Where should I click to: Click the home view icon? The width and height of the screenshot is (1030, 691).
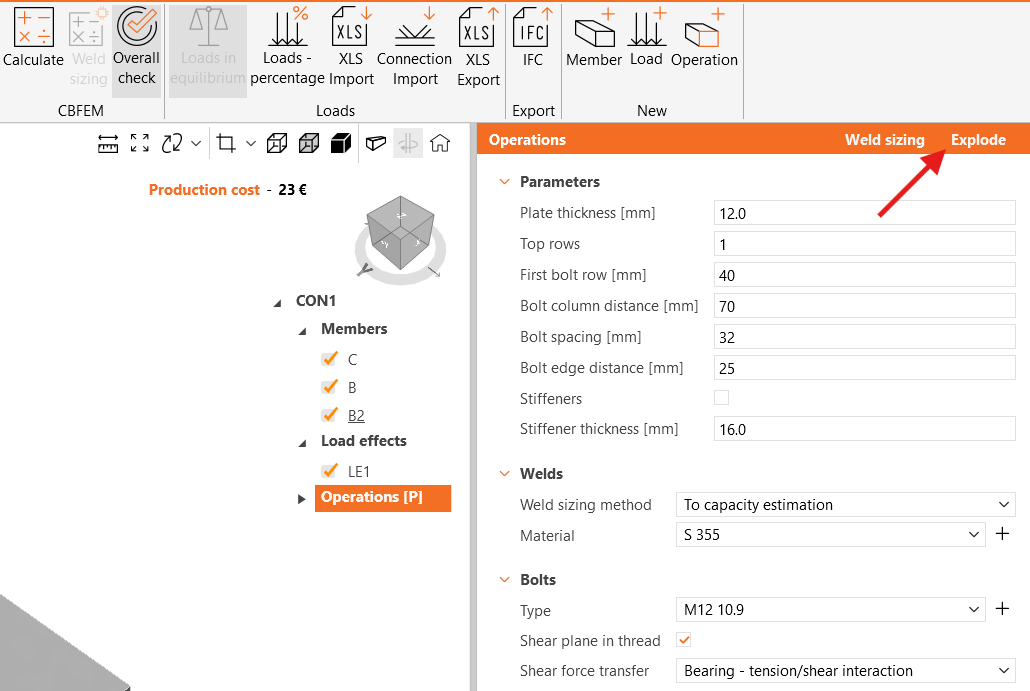(x=440, y=144)
